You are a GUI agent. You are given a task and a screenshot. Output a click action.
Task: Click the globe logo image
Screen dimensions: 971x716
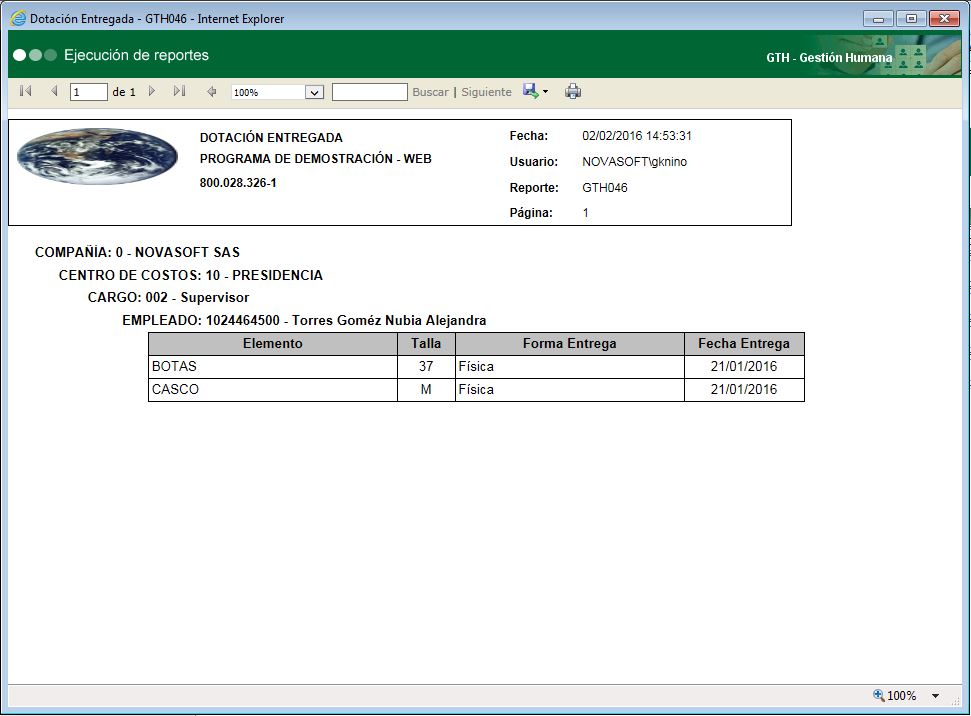point(97,156)
